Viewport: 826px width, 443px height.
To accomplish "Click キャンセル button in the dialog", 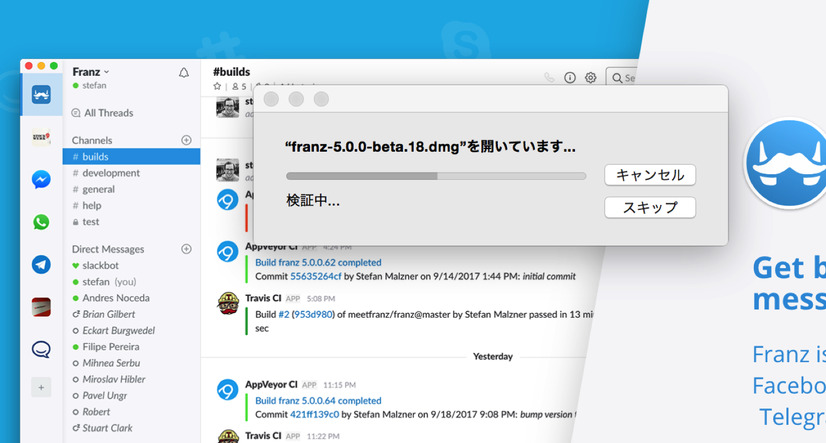I will pyautogui.click(x=650, y=175).
